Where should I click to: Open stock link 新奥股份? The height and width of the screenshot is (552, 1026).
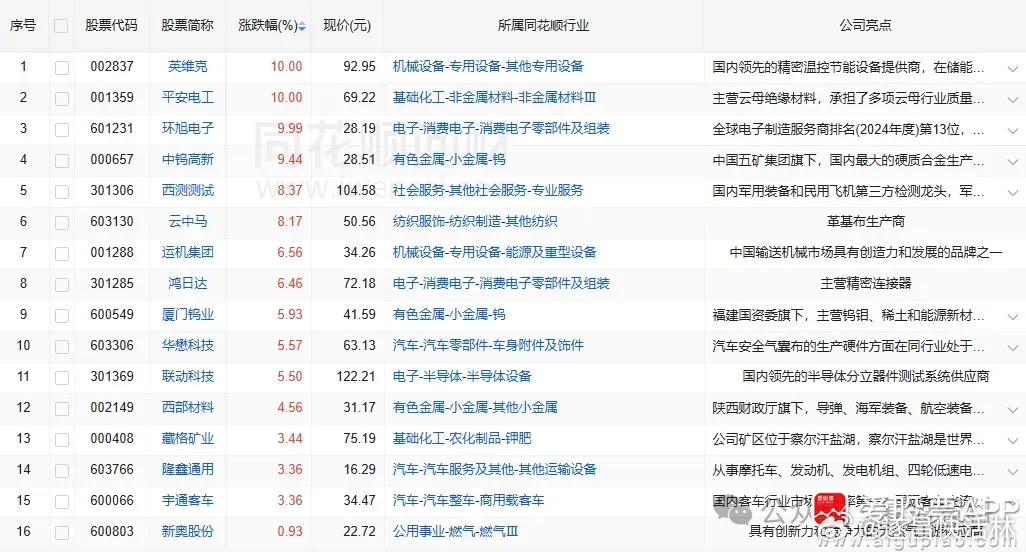pos(188,531)
